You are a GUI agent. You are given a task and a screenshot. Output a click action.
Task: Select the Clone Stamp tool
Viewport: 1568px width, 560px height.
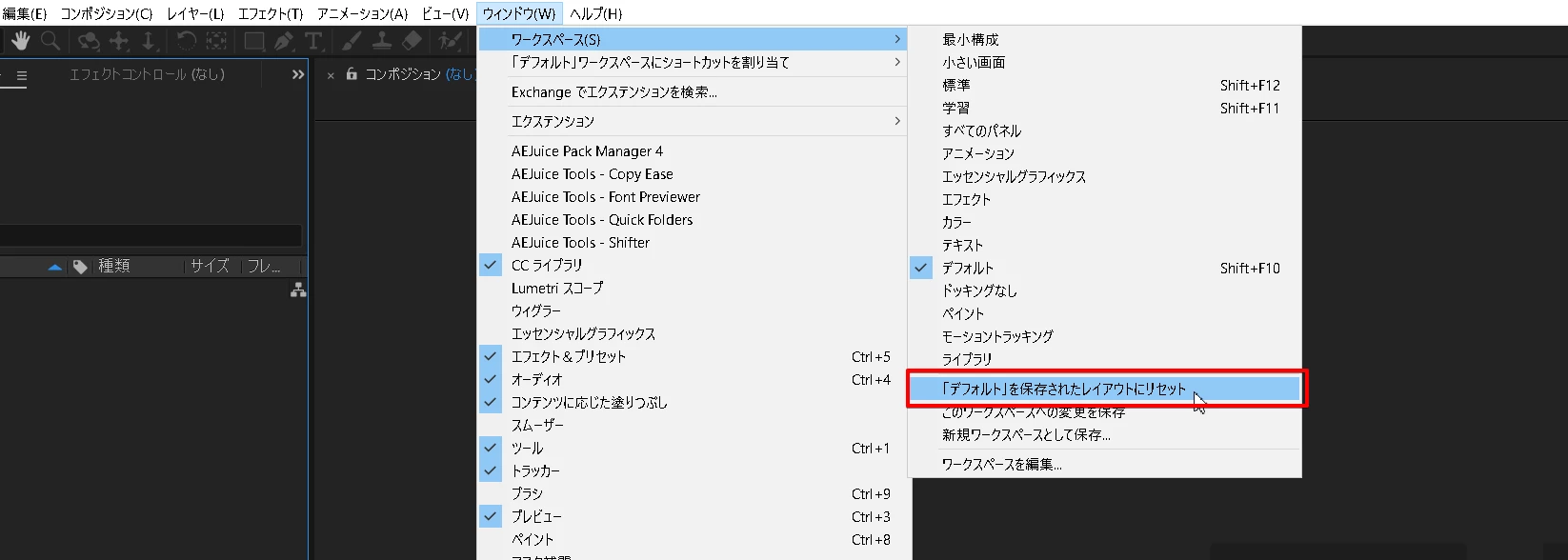382,41
